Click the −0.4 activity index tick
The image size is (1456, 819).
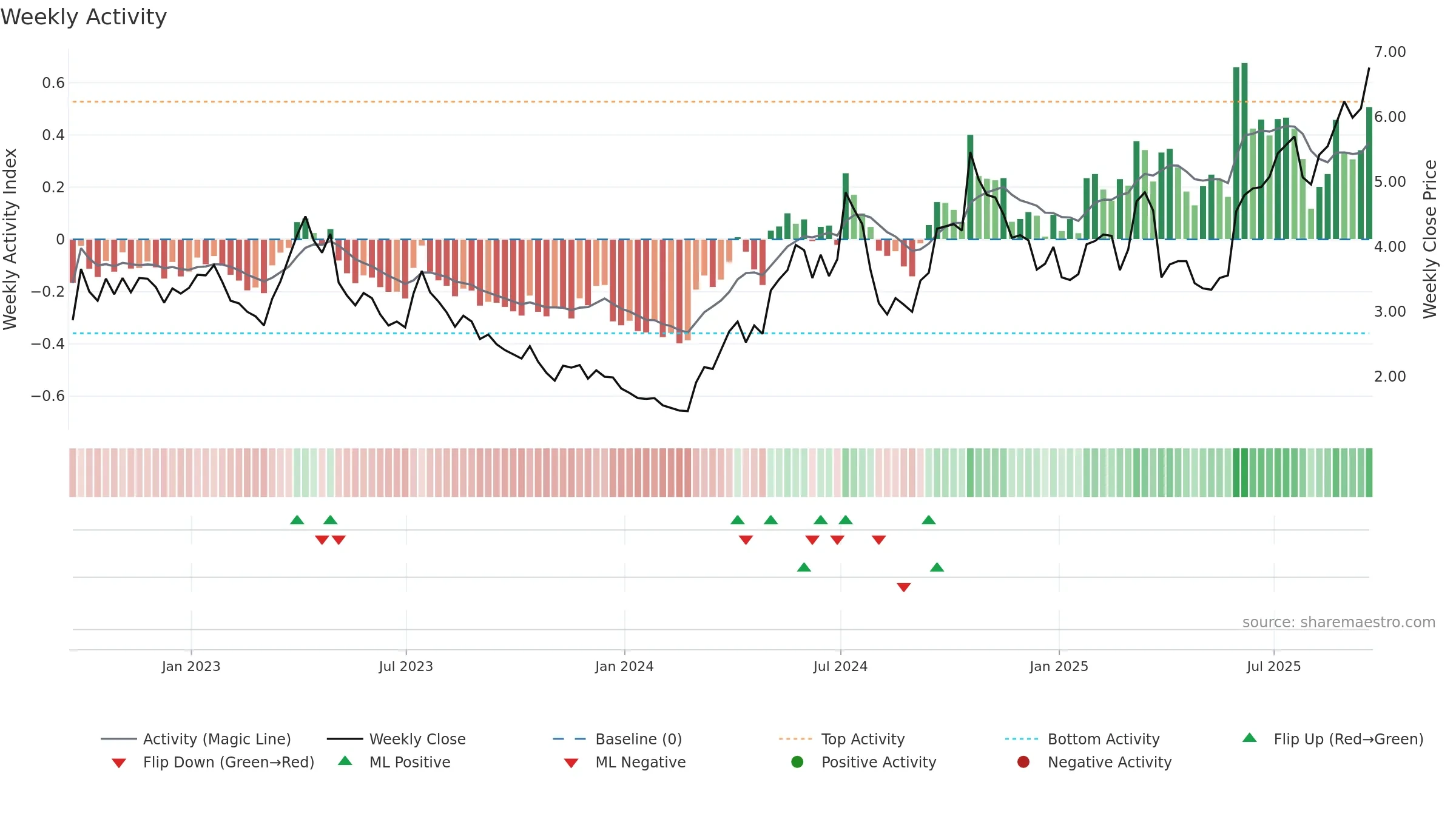[48, 344]
